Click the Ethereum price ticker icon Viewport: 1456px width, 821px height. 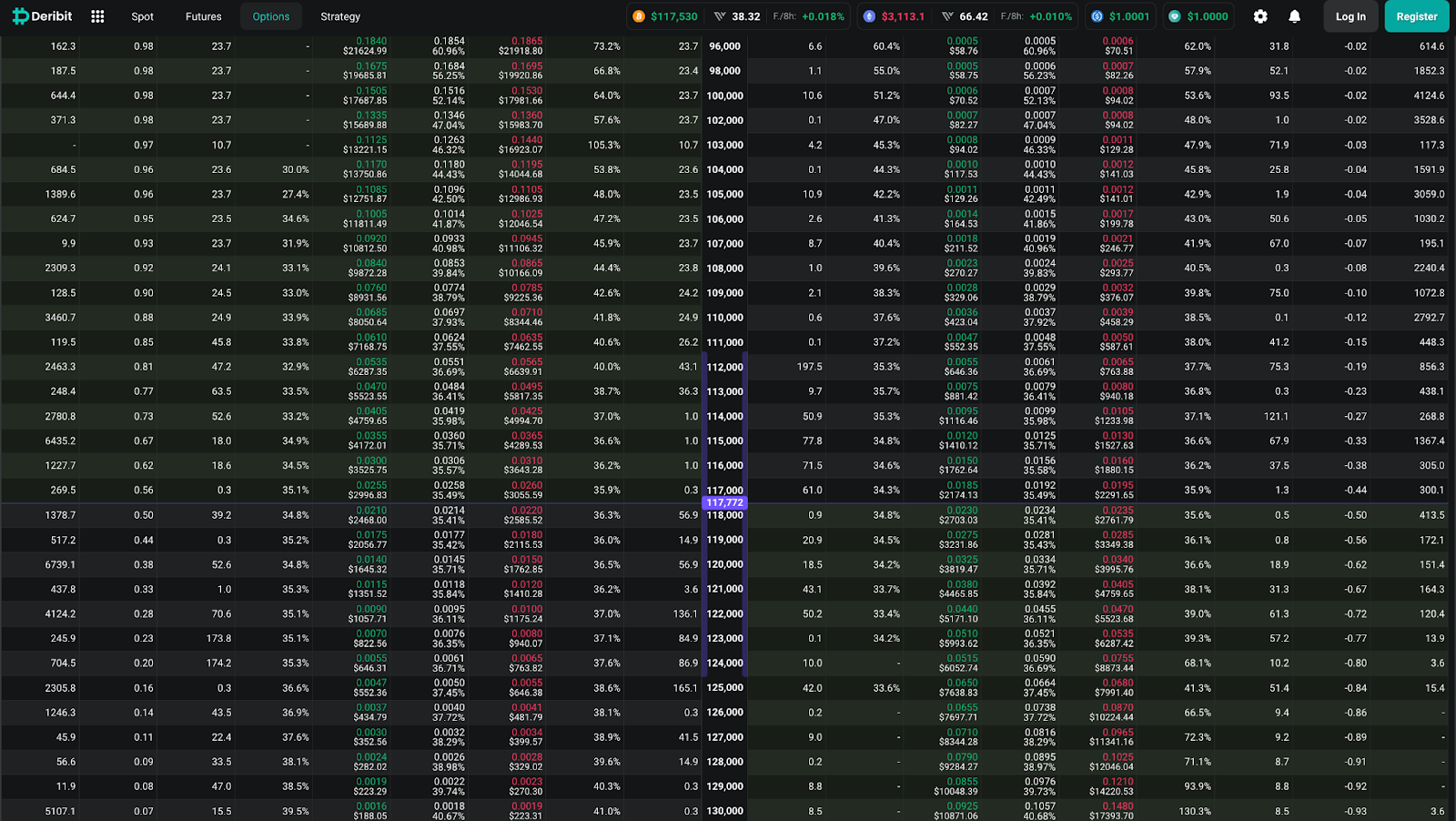pos(869,16)
